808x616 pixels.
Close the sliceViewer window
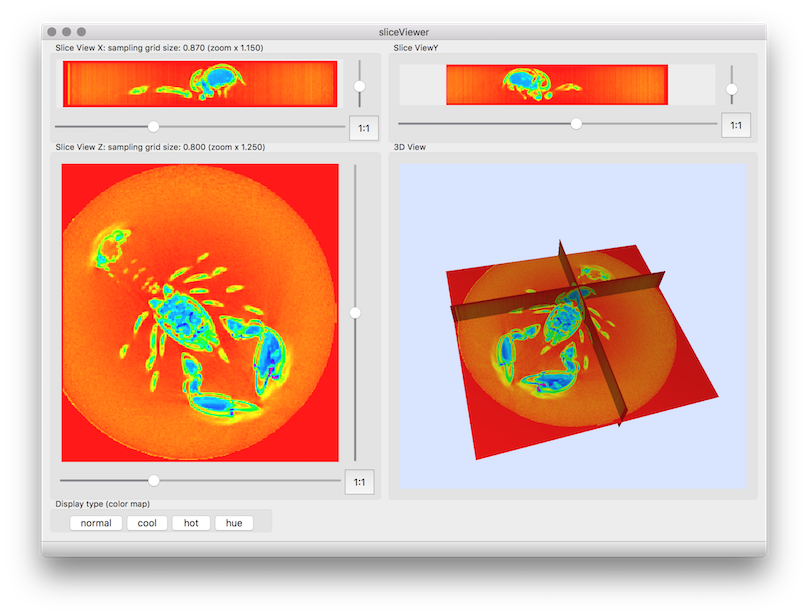[52, 32]
